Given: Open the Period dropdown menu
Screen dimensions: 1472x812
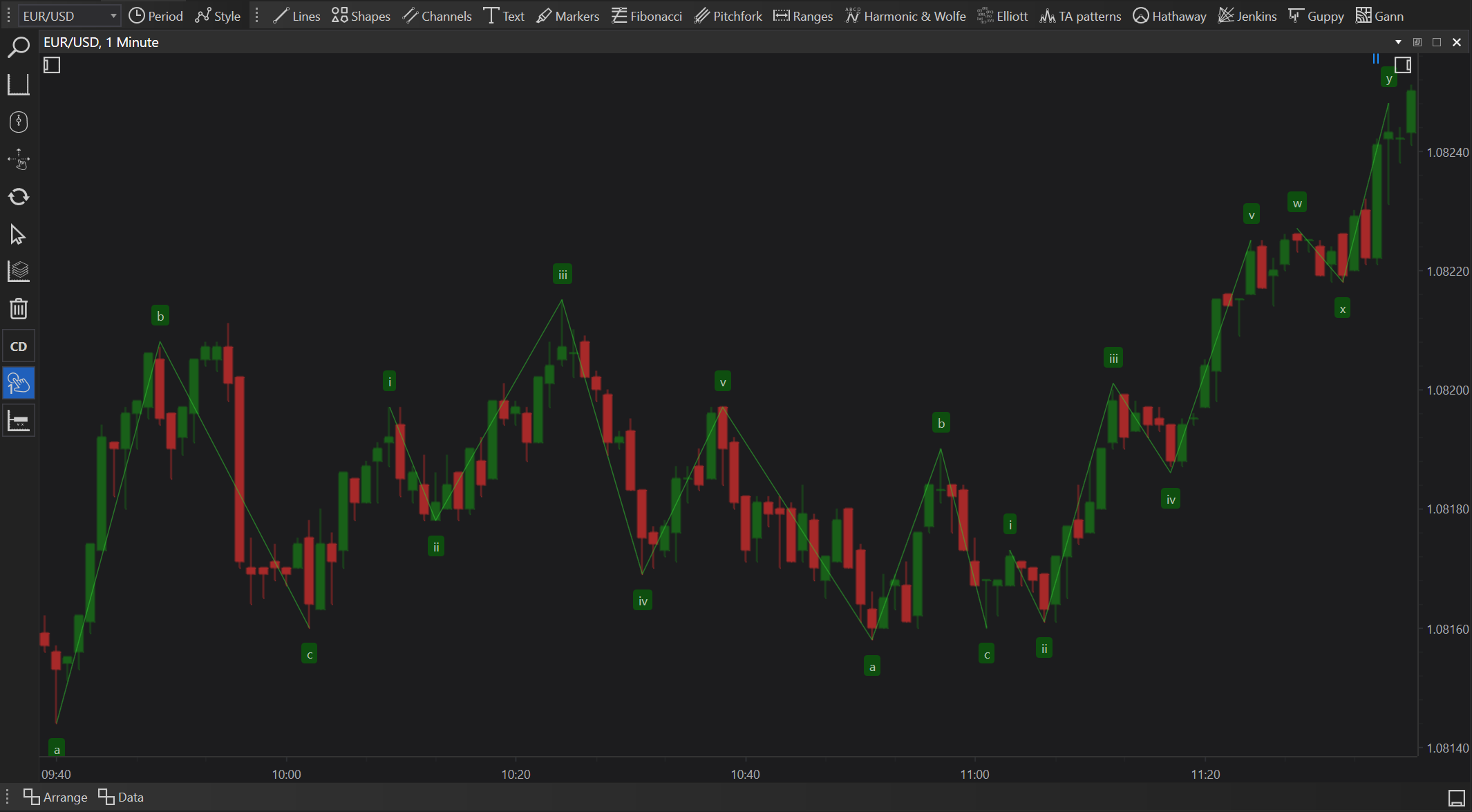Looking at the screenshot, I should pos(156,16).
